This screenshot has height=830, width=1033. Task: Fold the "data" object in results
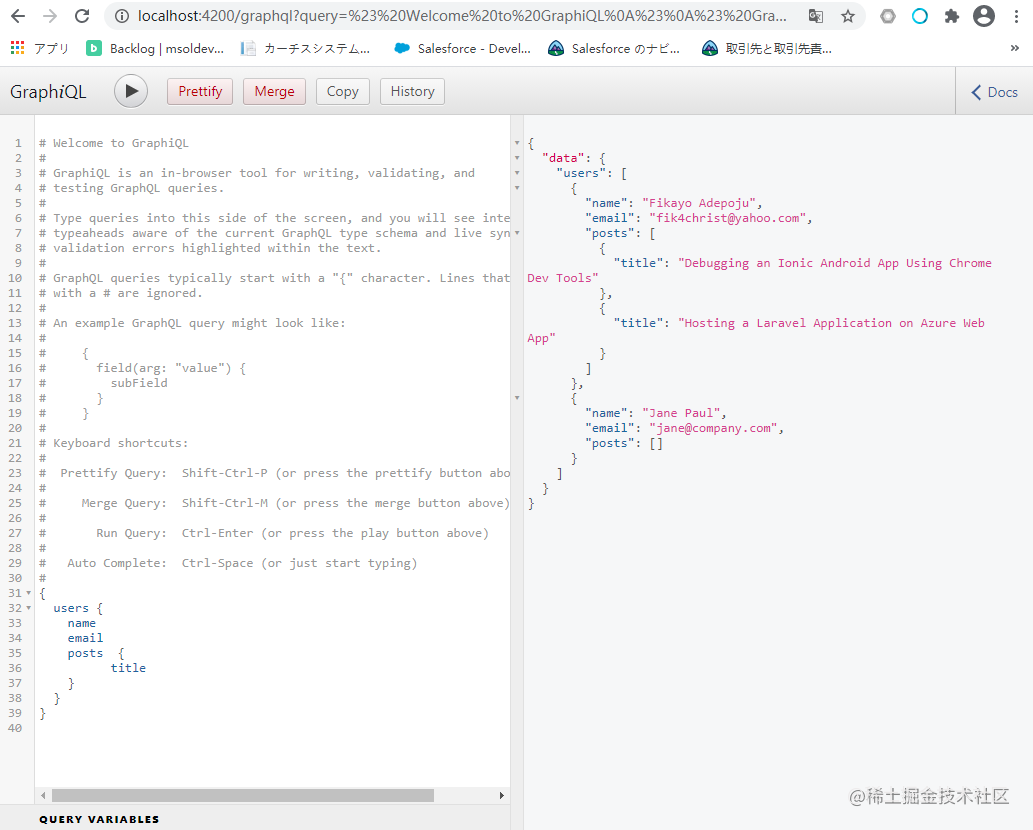pyautogui.click(x=517, y=157)
